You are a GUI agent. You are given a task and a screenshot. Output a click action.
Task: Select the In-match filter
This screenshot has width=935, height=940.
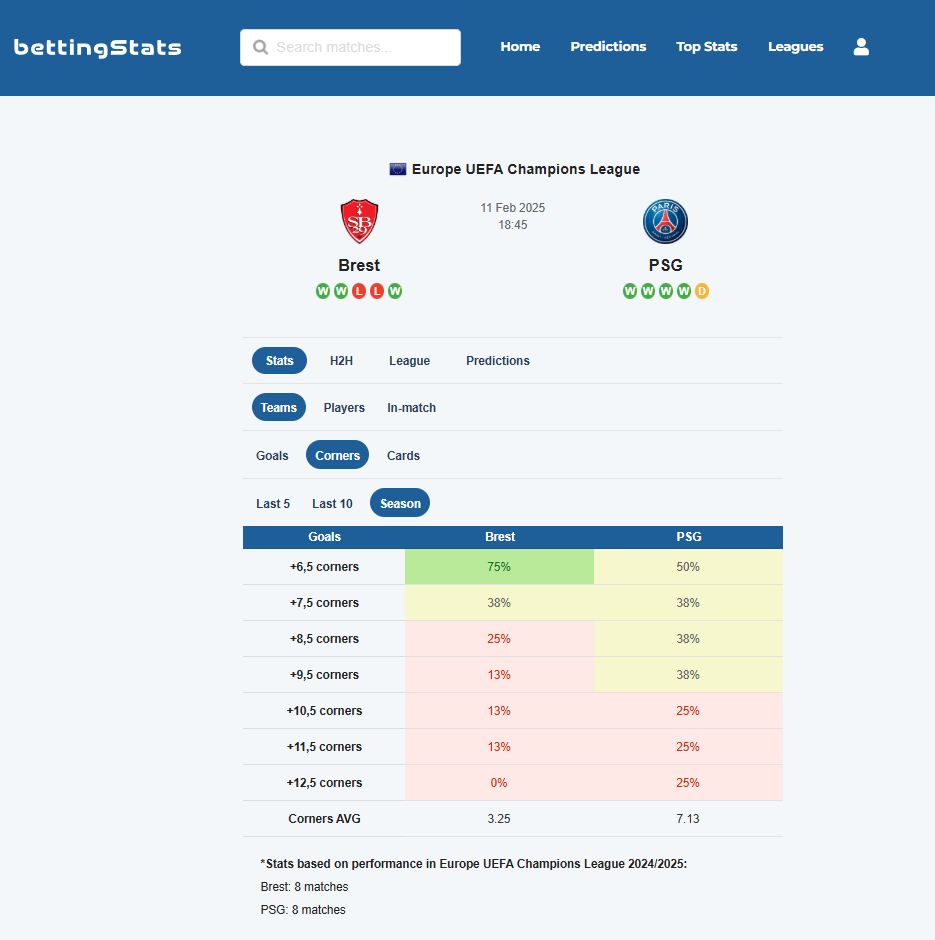point(411,408)
